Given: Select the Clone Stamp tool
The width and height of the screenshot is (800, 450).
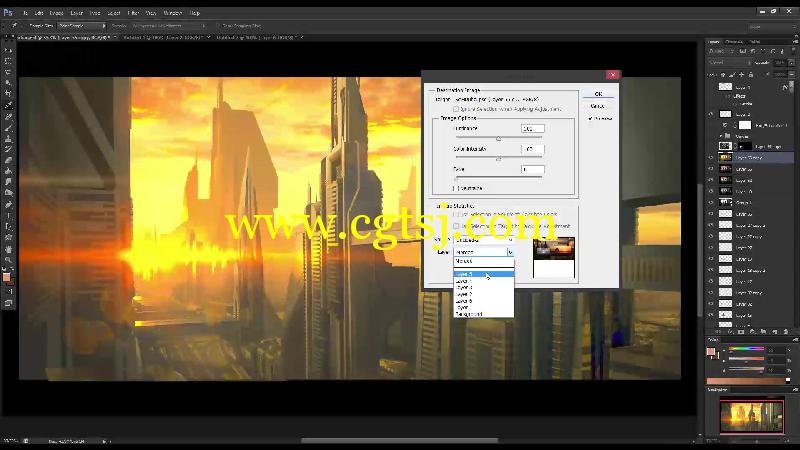Looking at the screenshot, I should tap(8, 138).
